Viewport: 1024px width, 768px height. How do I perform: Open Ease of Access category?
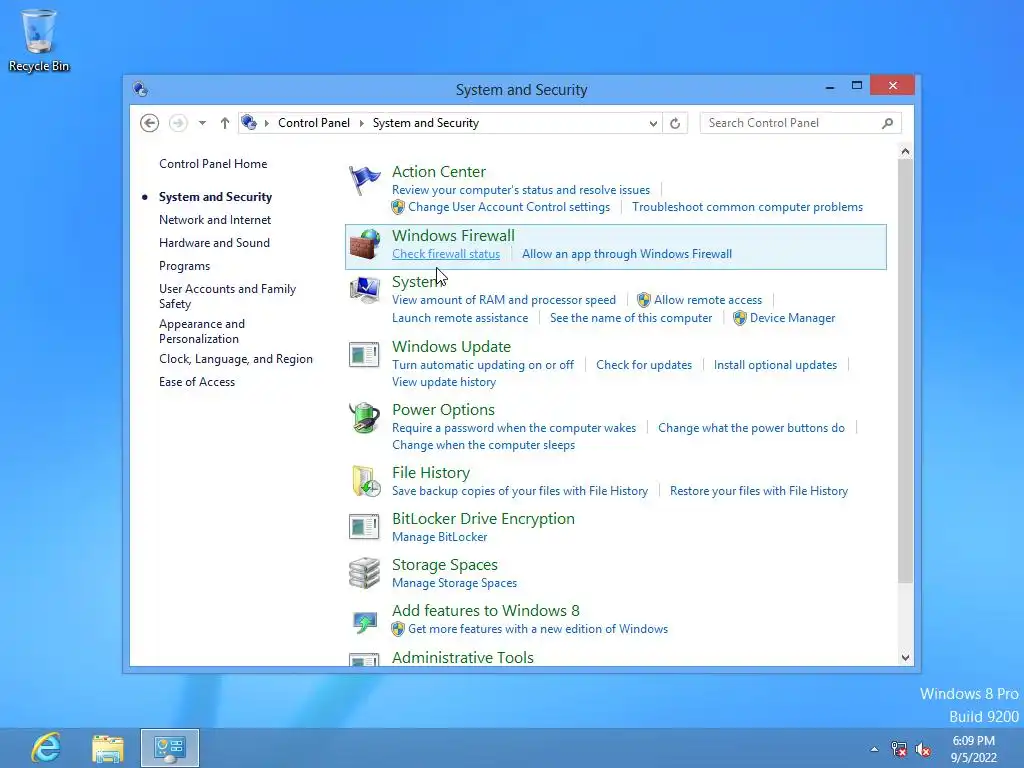[x=197, y=382]
